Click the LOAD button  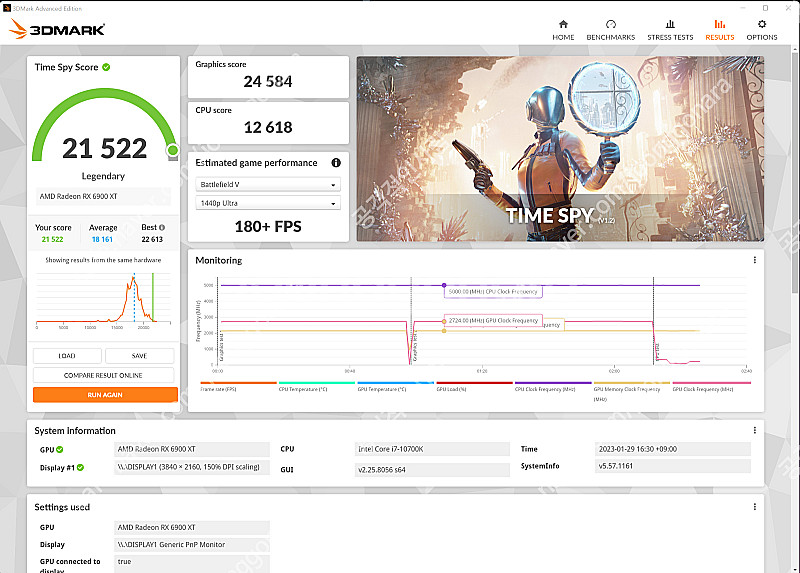pyautogui.click(x=67, y=356)
